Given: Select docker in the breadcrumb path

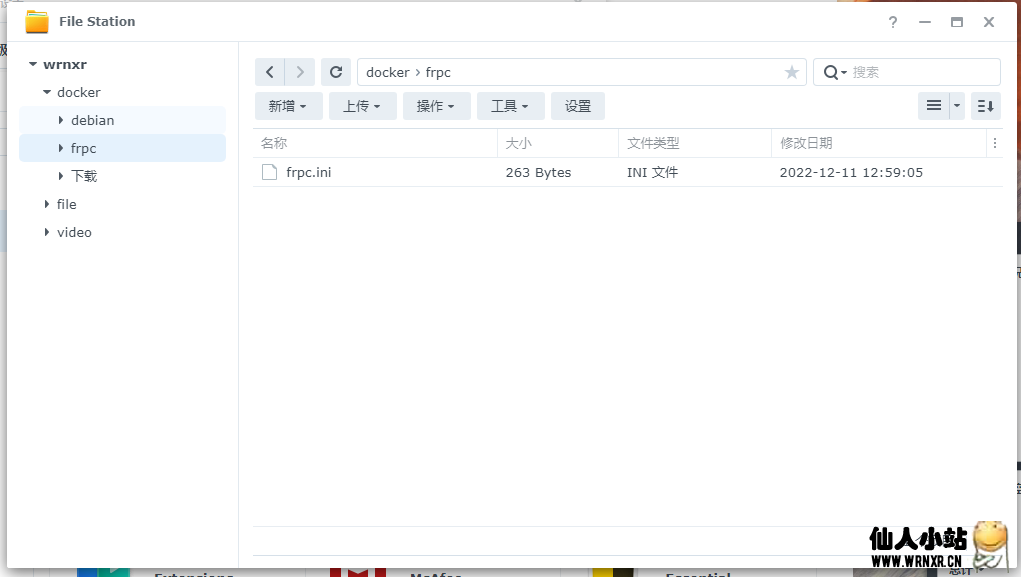Looking at the screenshot, I should point(388,71).
